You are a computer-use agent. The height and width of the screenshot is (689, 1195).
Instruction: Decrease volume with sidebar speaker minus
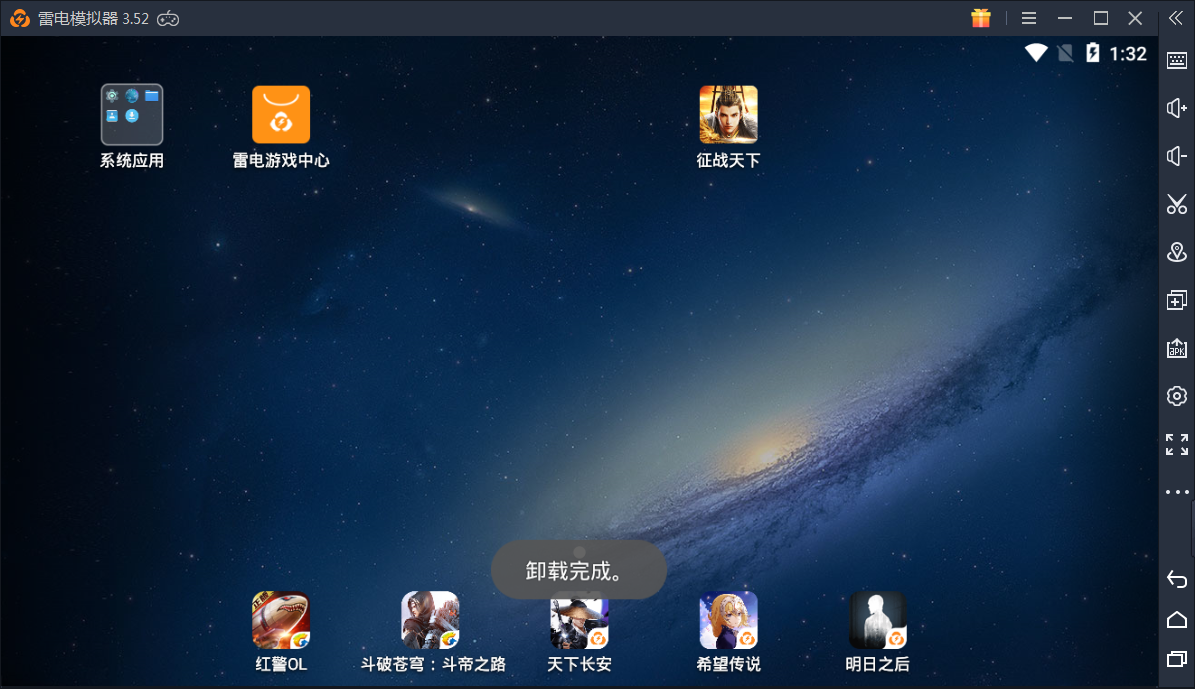1177,156
